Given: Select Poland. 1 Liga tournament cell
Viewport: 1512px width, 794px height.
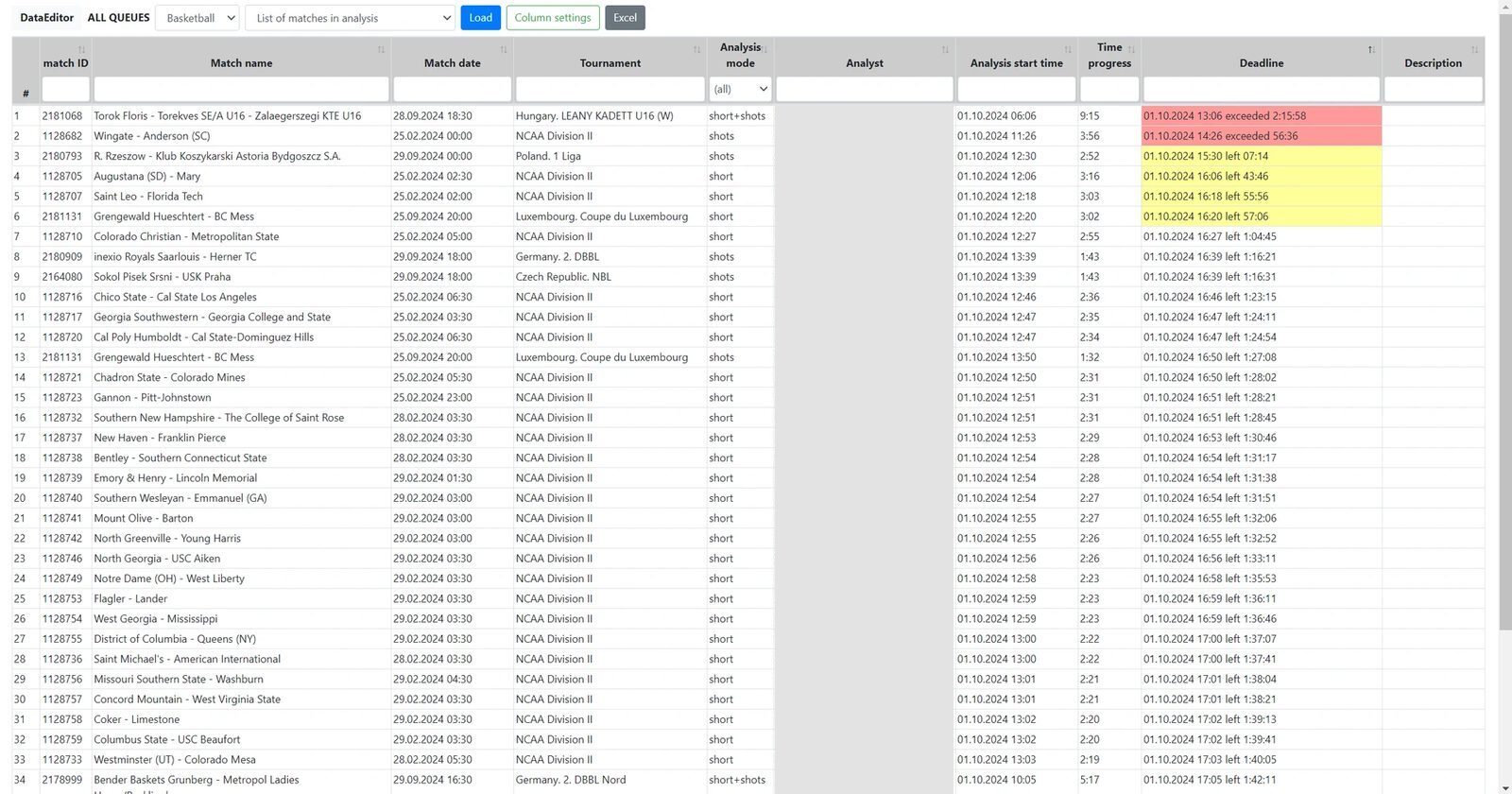Looking at the screenshot, I should click(x=610, y=156).
